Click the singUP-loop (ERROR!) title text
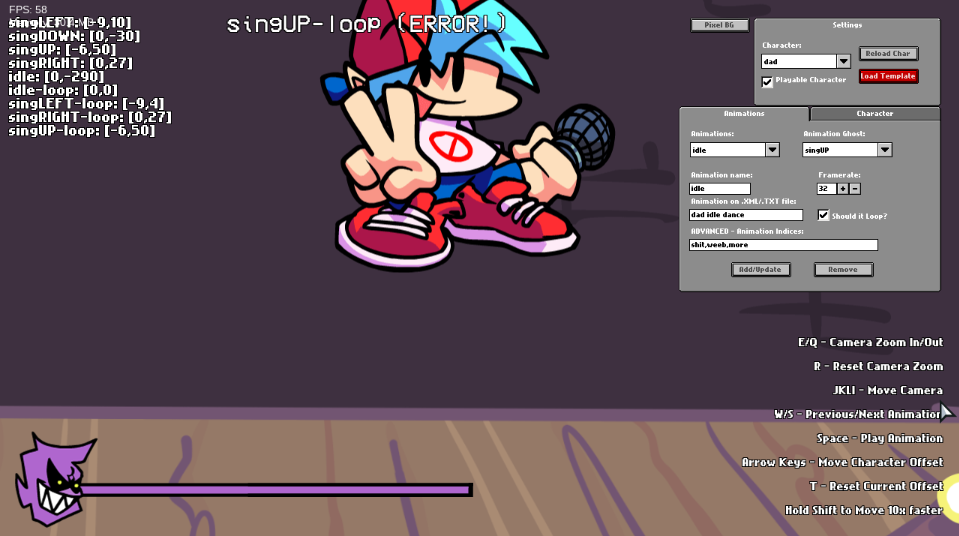 [366, 24]
